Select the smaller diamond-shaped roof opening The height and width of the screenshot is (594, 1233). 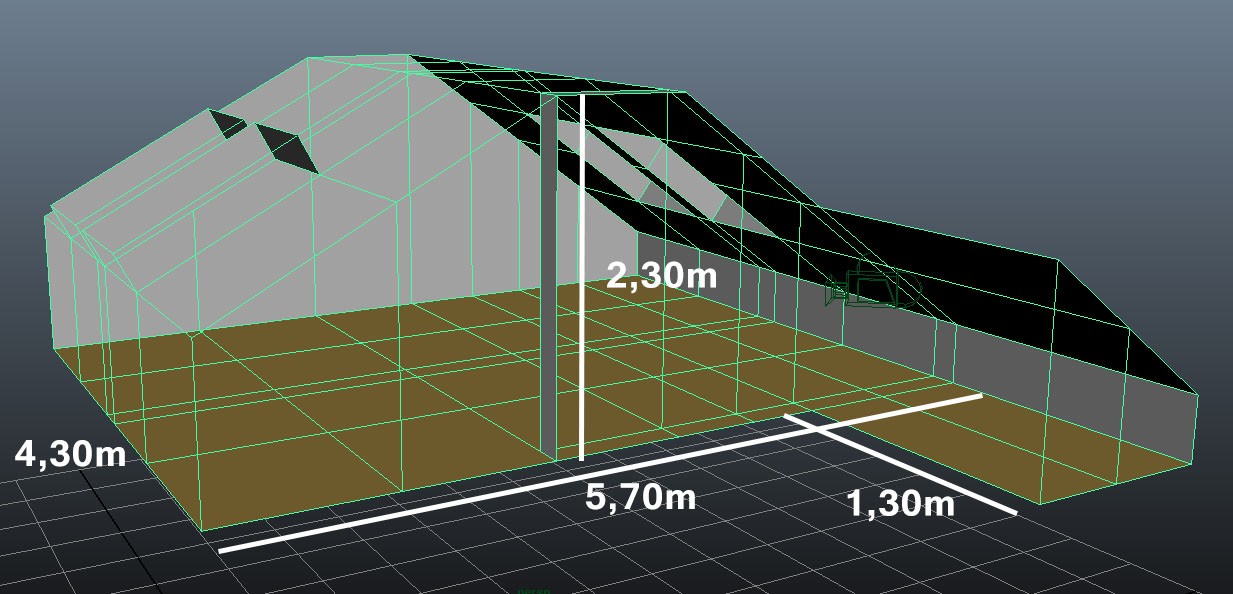pos(226,124)
